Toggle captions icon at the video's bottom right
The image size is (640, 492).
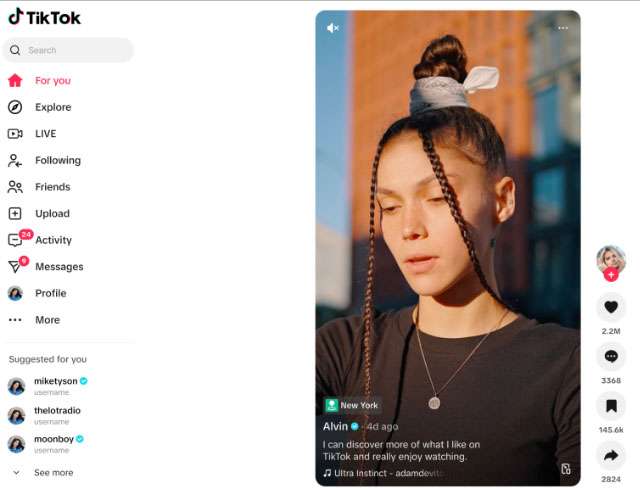(565, 469)
